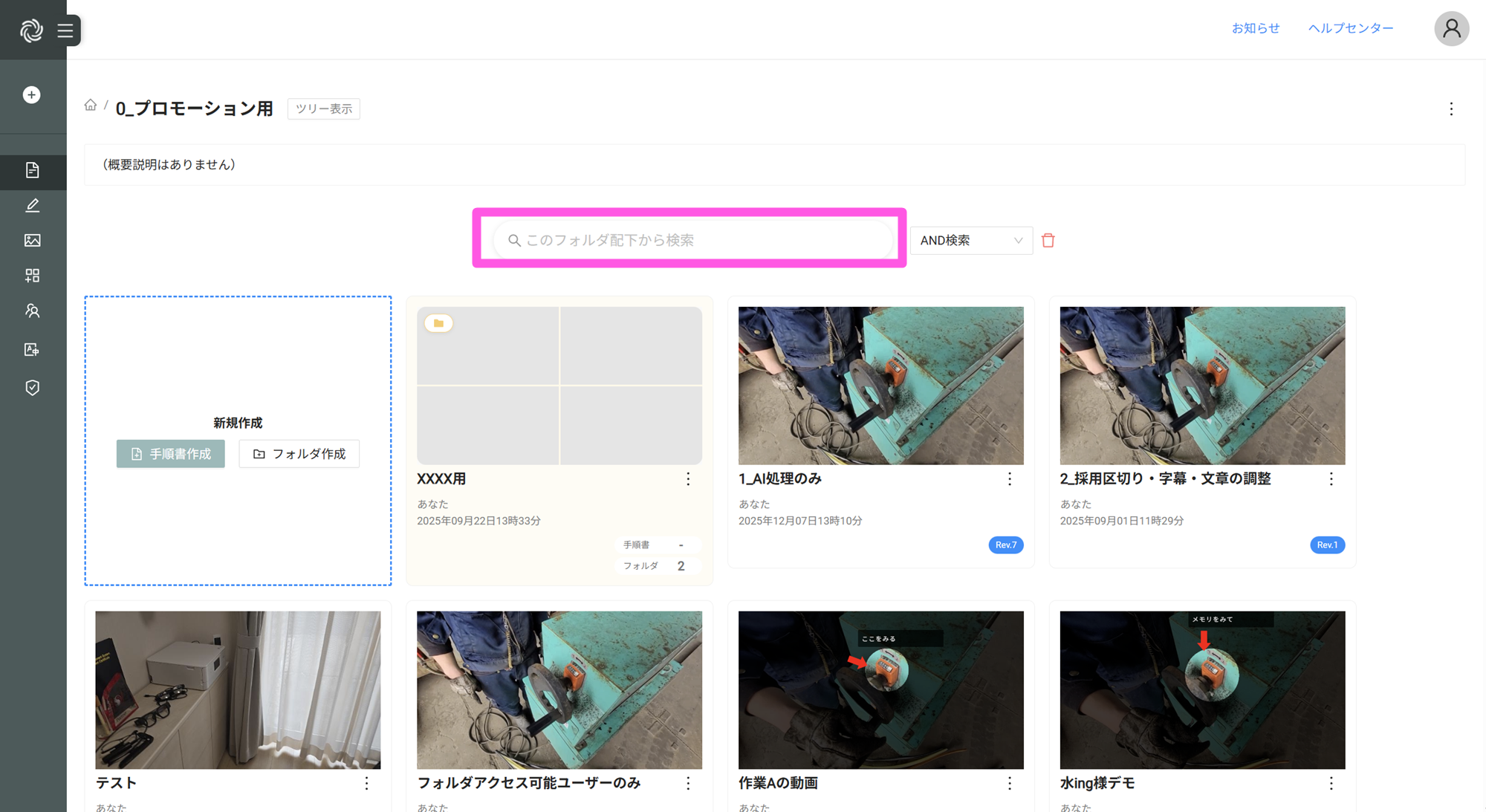
Task: Click the フォルダ作成 button
Action: click(299, 454)
